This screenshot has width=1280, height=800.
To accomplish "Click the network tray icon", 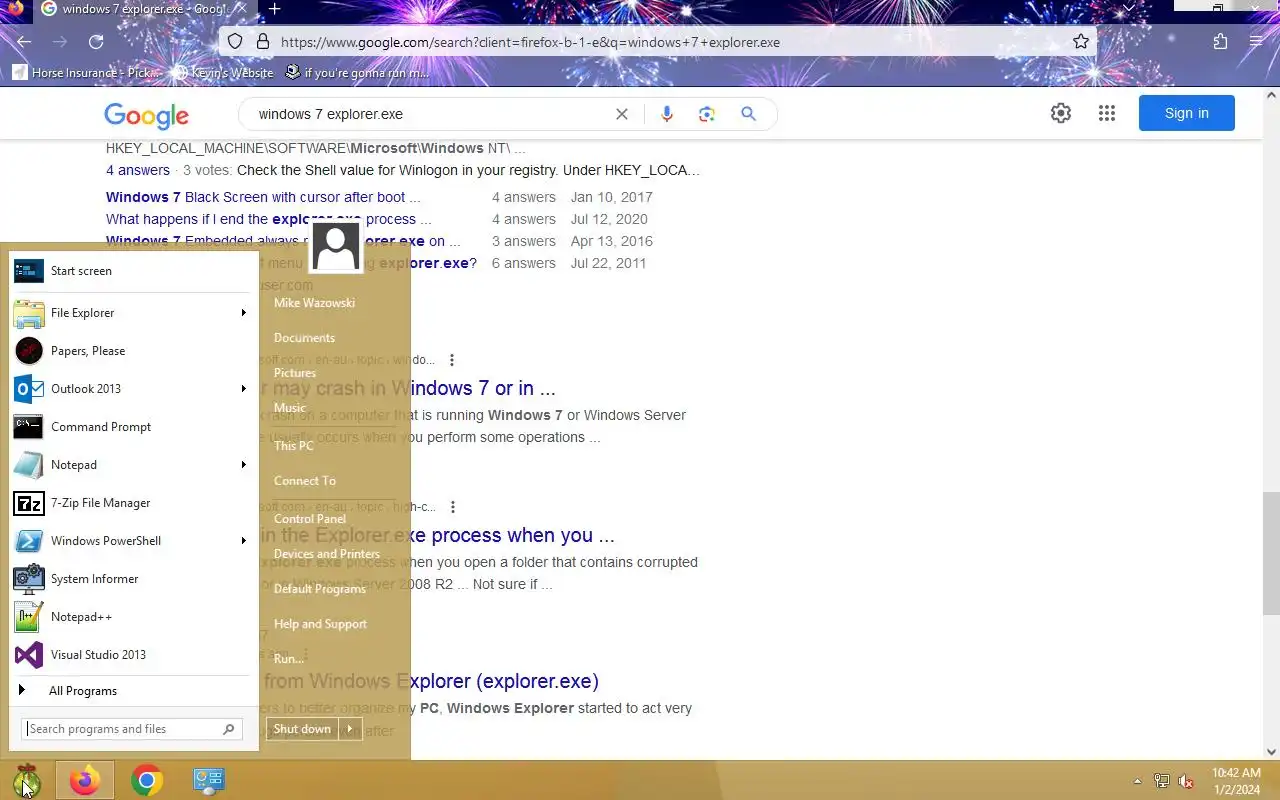I will click(x=1162, y=781).
